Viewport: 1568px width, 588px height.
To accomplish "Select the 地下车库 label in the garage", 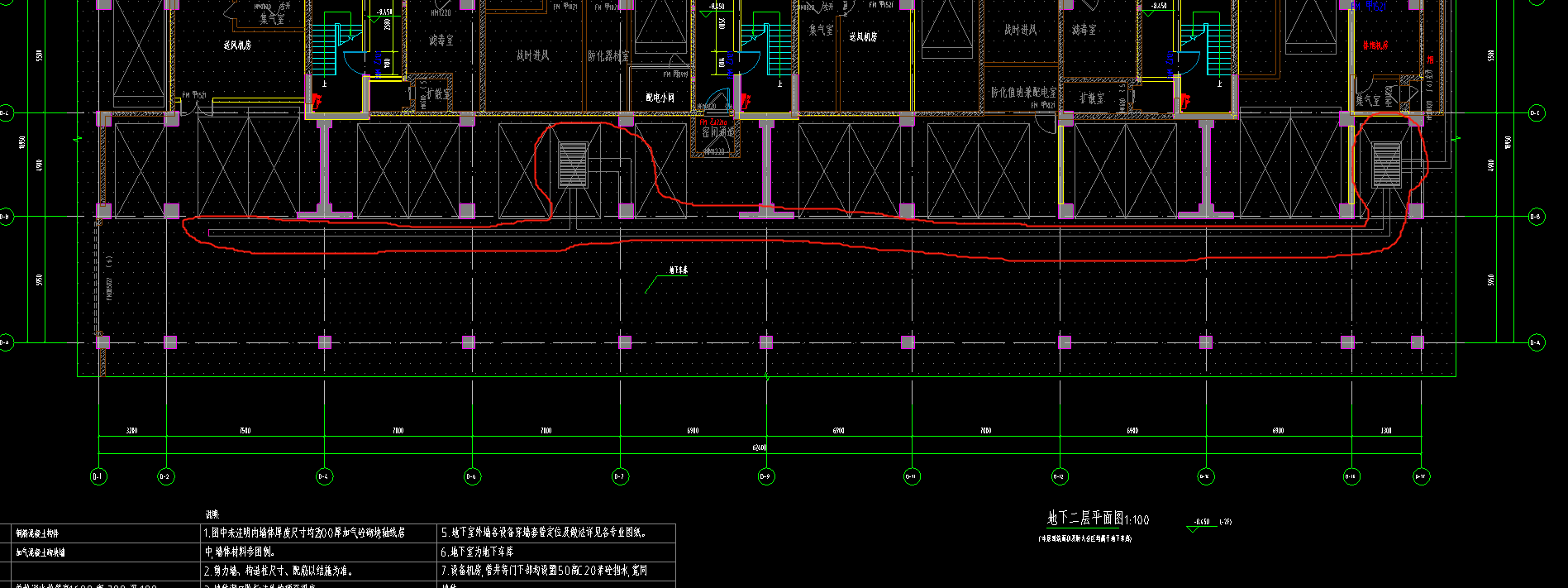I will (x=678, y=270).
